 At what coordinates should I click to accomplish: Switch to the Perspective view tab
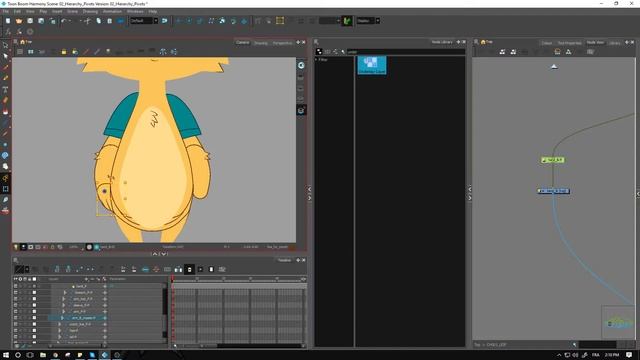pyautogui.click(x=282, y=42)
